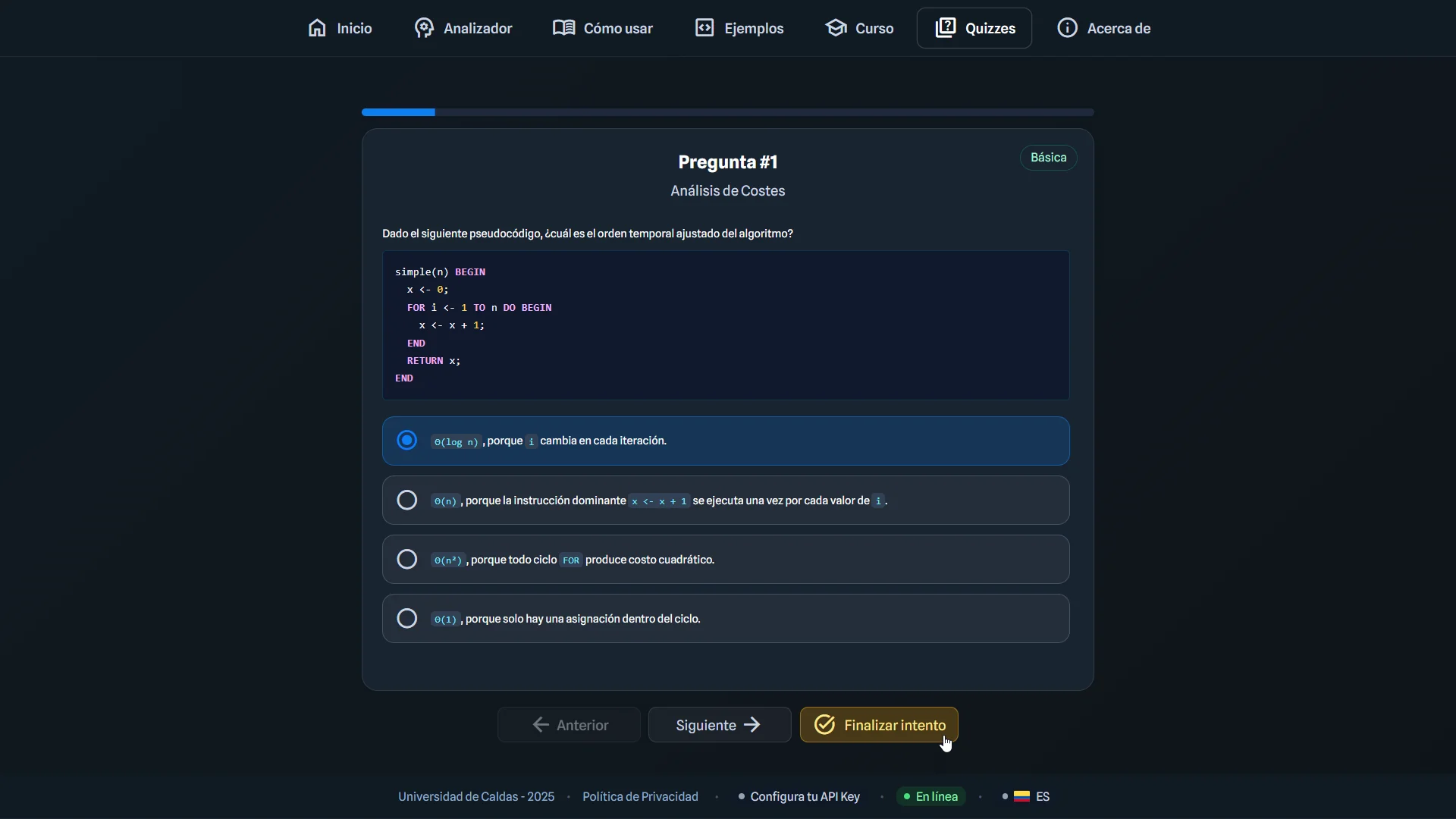Click the checkmark icon on Finalizar intento
Viewport: 1456px width, 819px height.
point(824,725)
